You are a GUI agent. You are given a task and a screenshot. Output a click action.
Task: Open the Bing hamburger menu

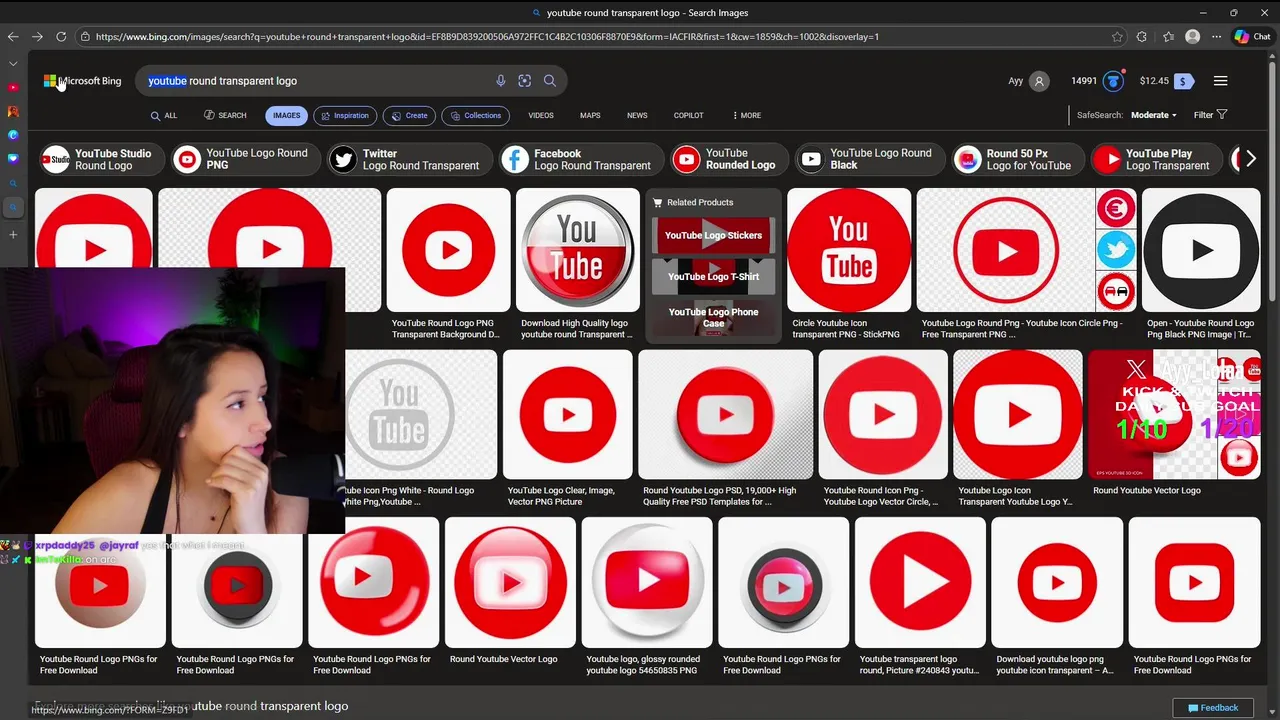tap(1220, 81)
